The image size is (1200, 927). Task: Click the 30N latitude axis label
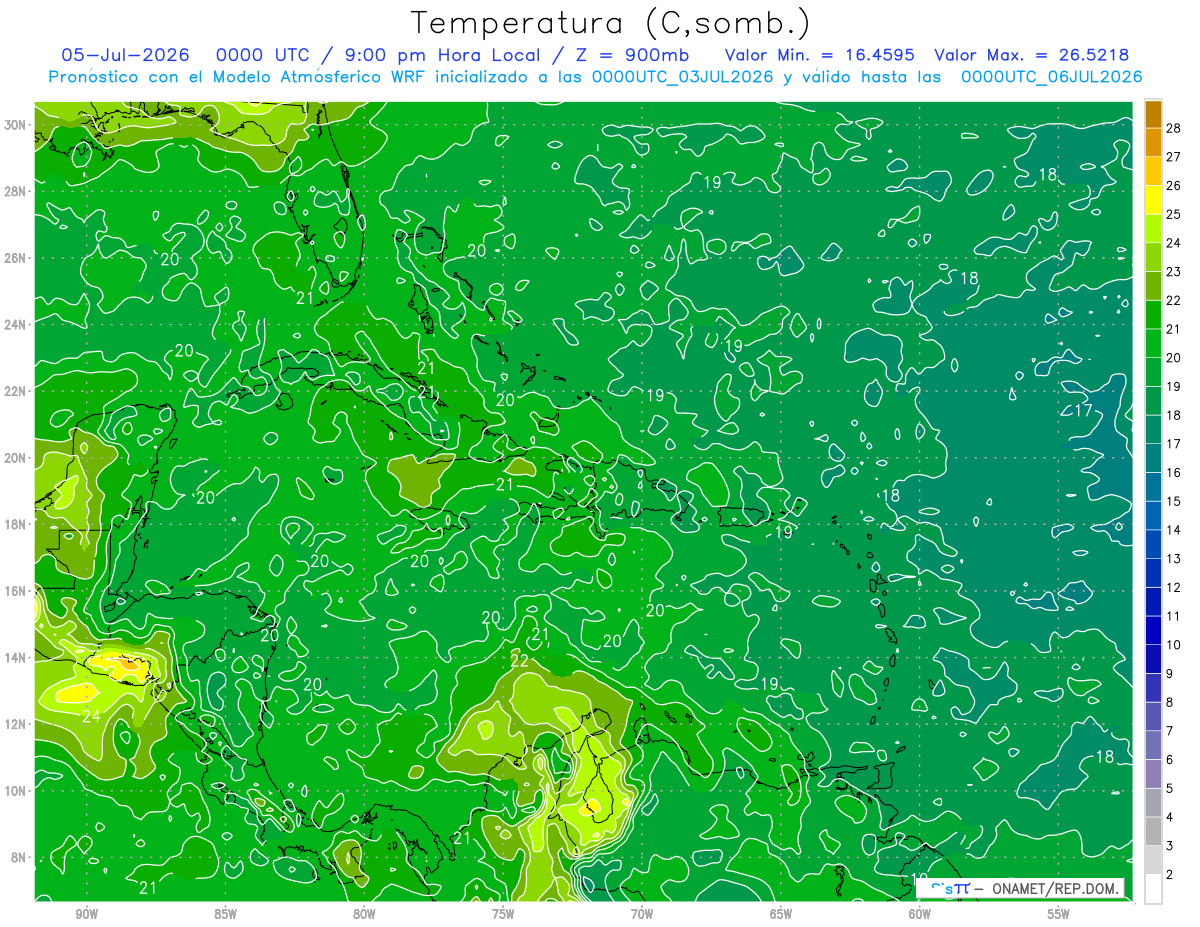(x=15, y=125)
